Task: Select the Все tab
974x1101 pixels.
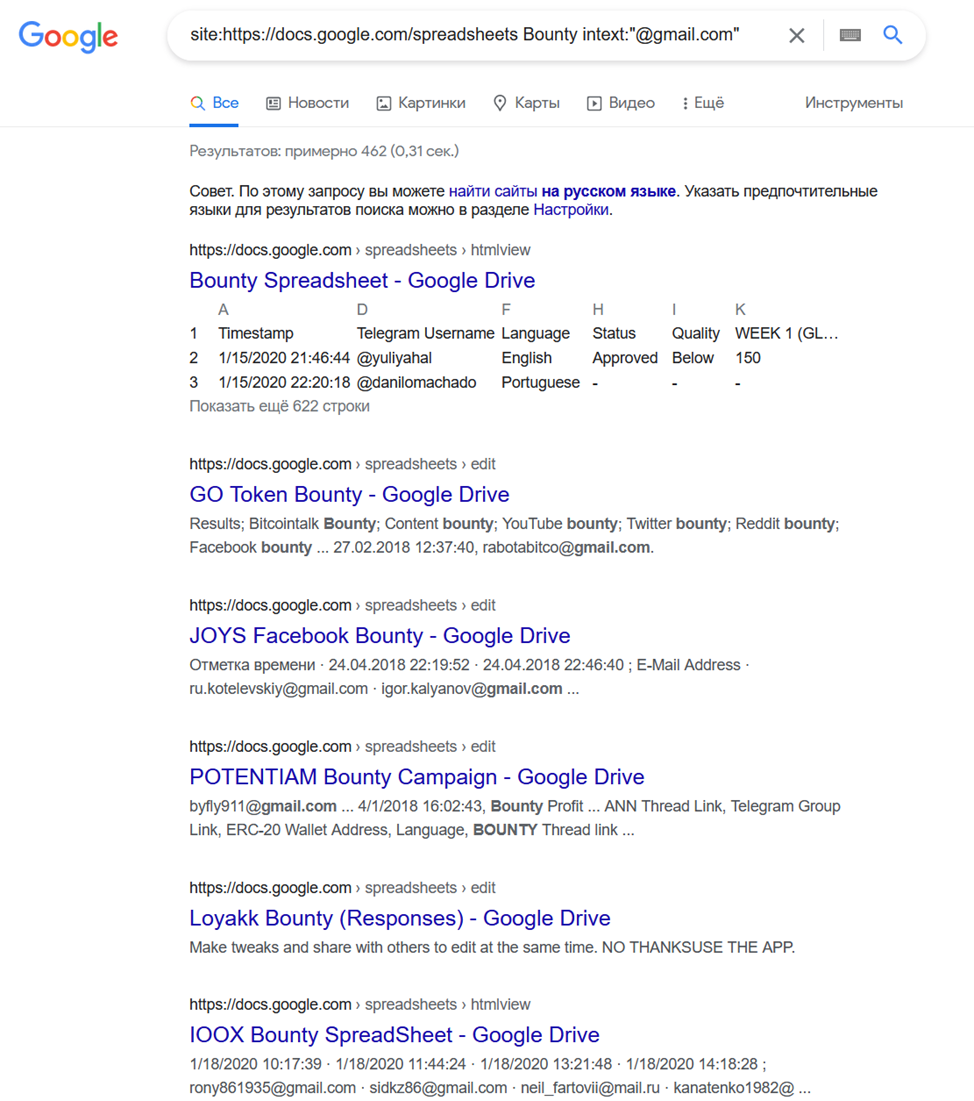Action: click(214, 103)
